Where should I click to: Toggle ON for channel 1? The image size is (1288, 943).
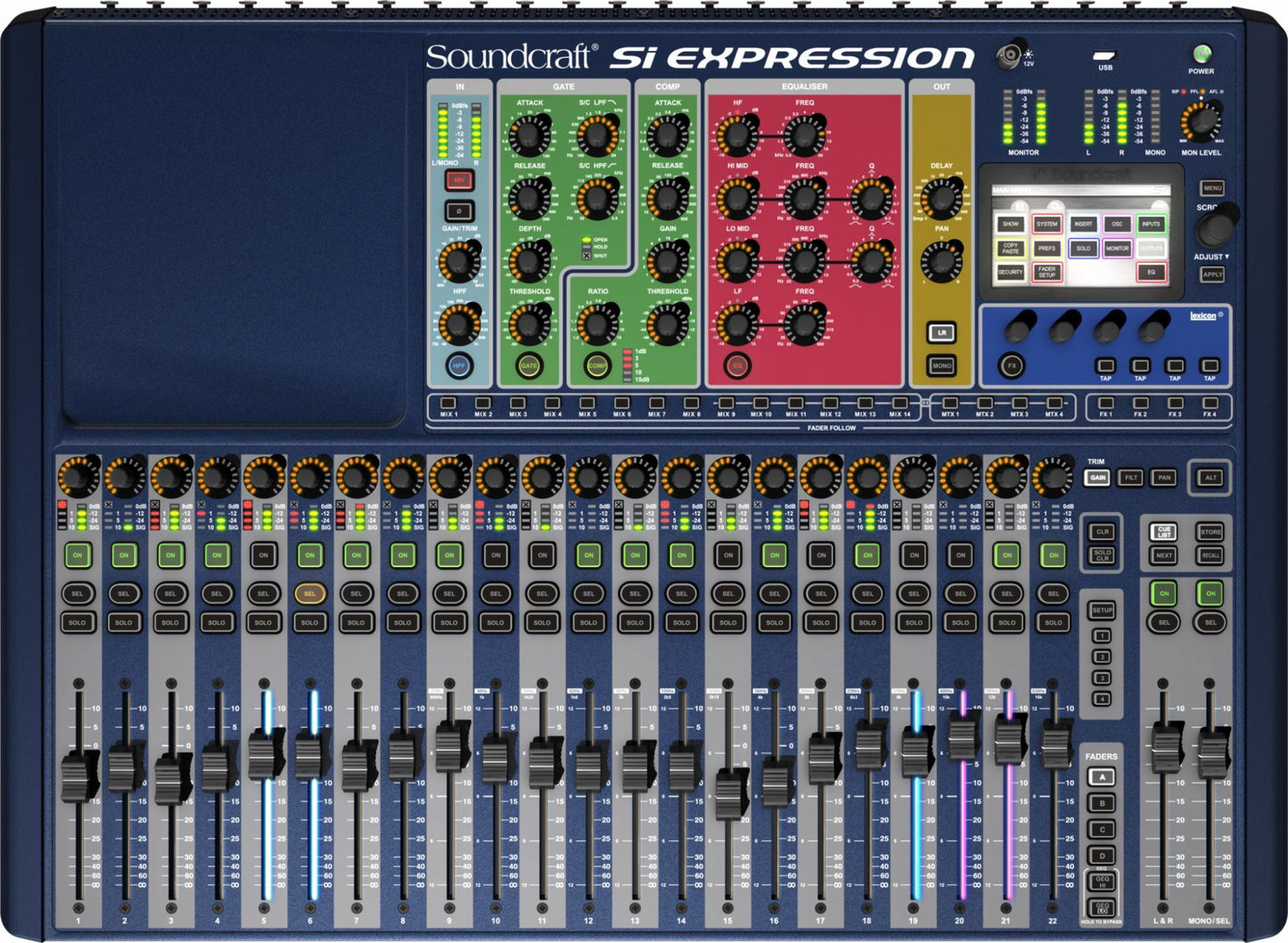(78, 553)
